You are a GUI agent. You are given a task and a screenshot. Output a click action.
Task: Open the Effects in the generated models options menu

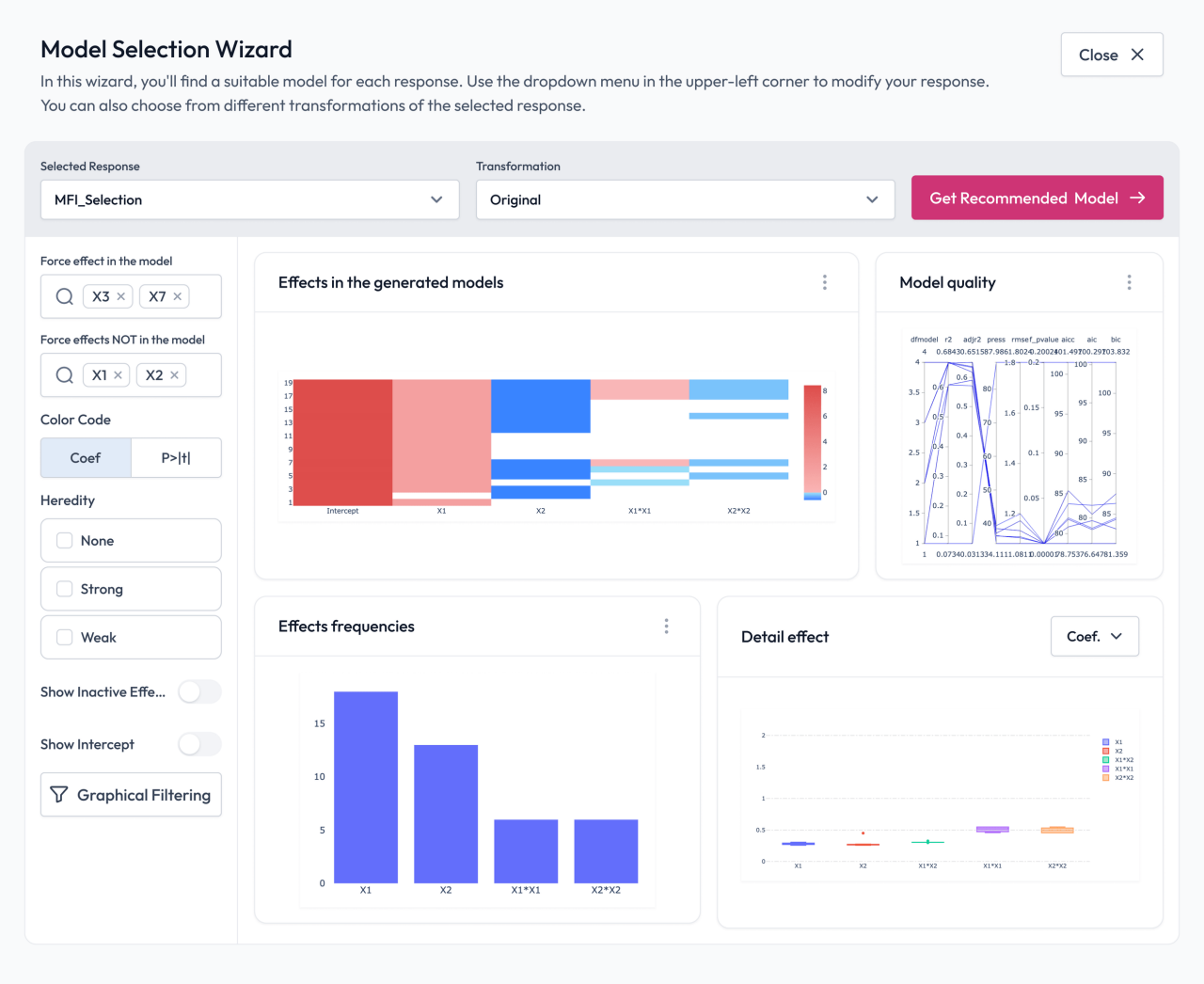click(x=825, y=281)
